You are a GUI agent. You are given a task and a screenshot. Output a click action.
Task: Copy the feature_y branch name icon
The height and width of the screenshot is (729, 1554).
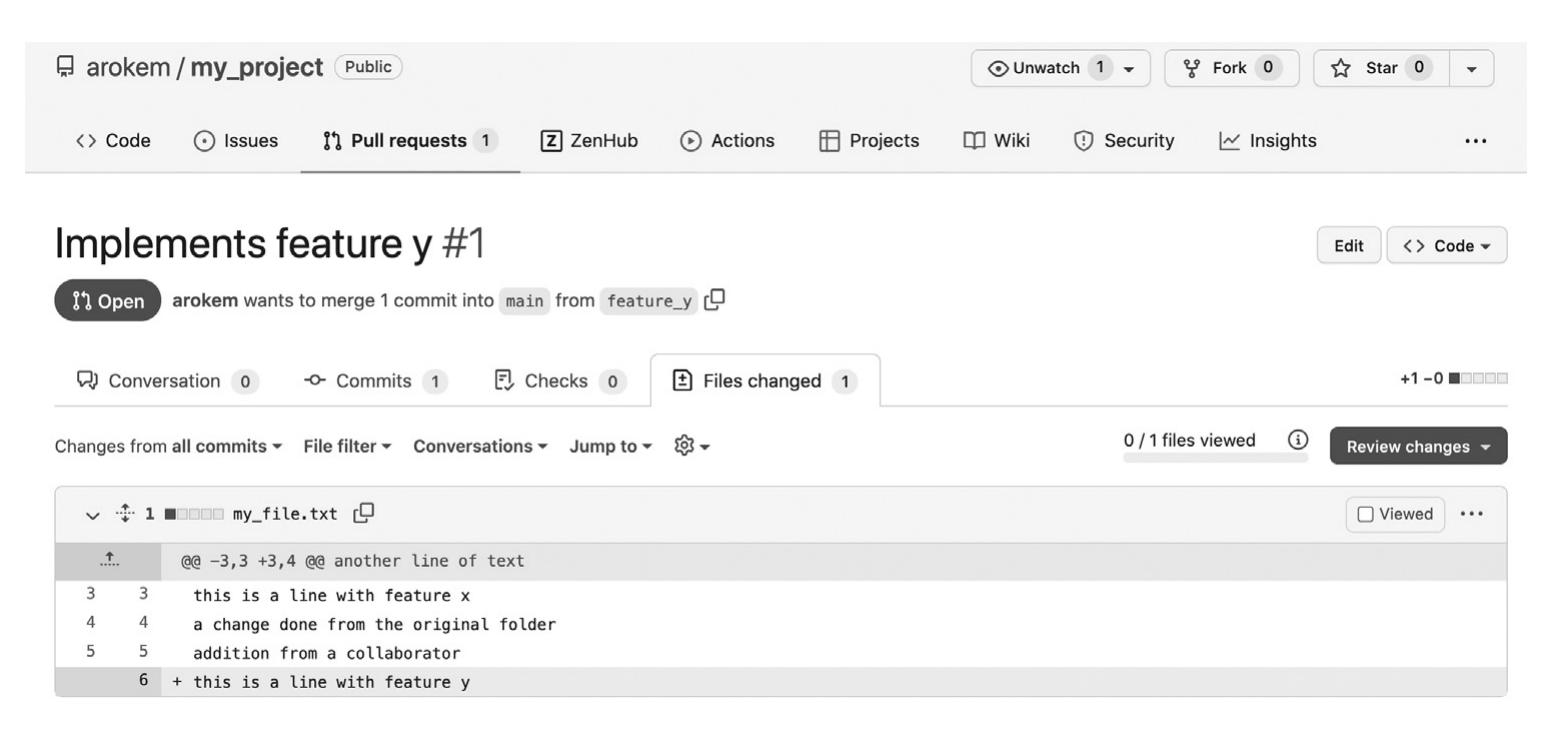click(714, 300)
